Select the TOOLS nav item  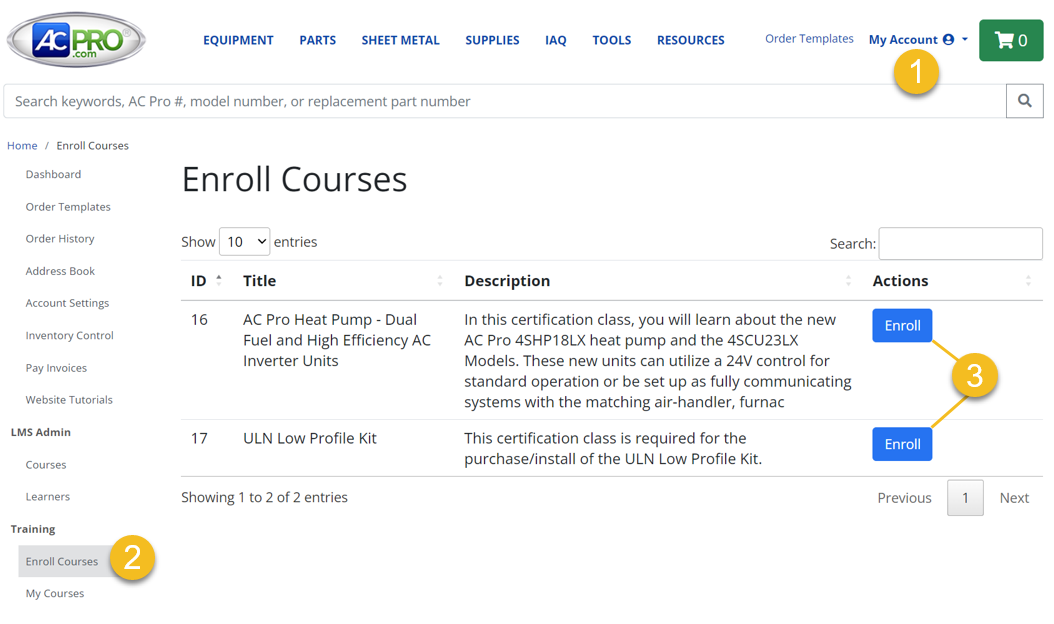coord(611,40)
